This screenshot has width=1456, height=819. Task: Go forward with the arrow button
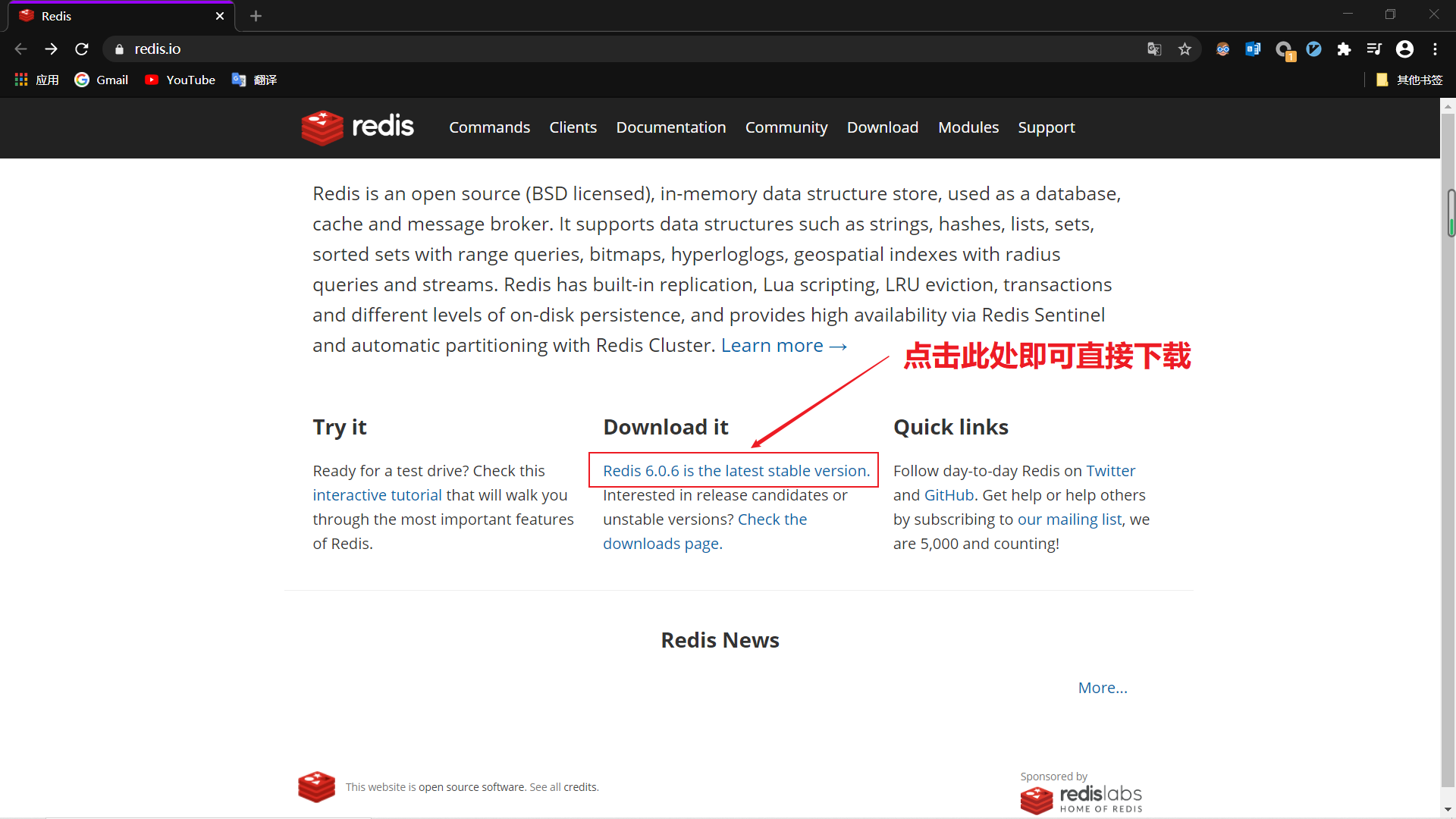click(51, 49)
